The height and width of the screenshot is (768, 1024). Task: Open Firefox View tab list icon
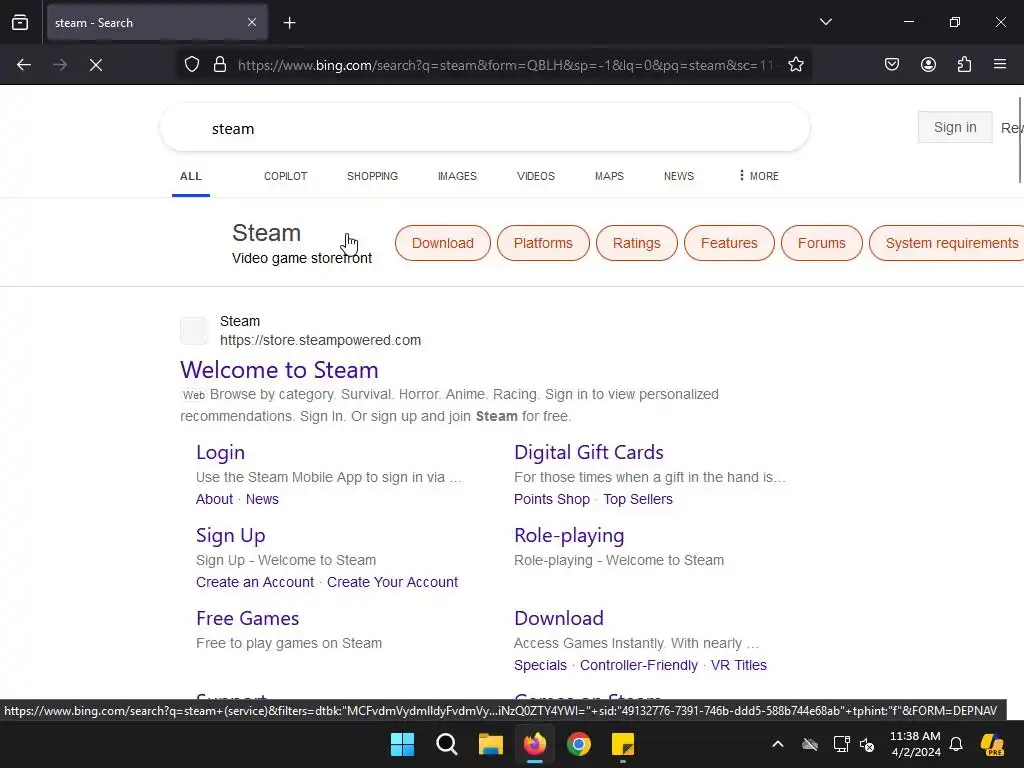coord(20,22)
